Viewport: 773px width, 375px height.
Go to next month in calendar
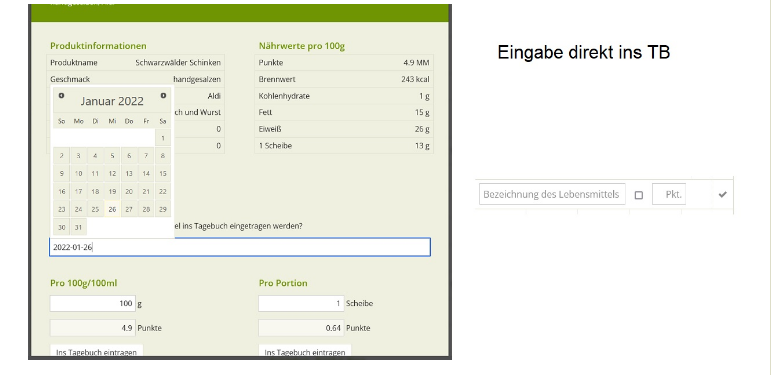pos(163,96)
